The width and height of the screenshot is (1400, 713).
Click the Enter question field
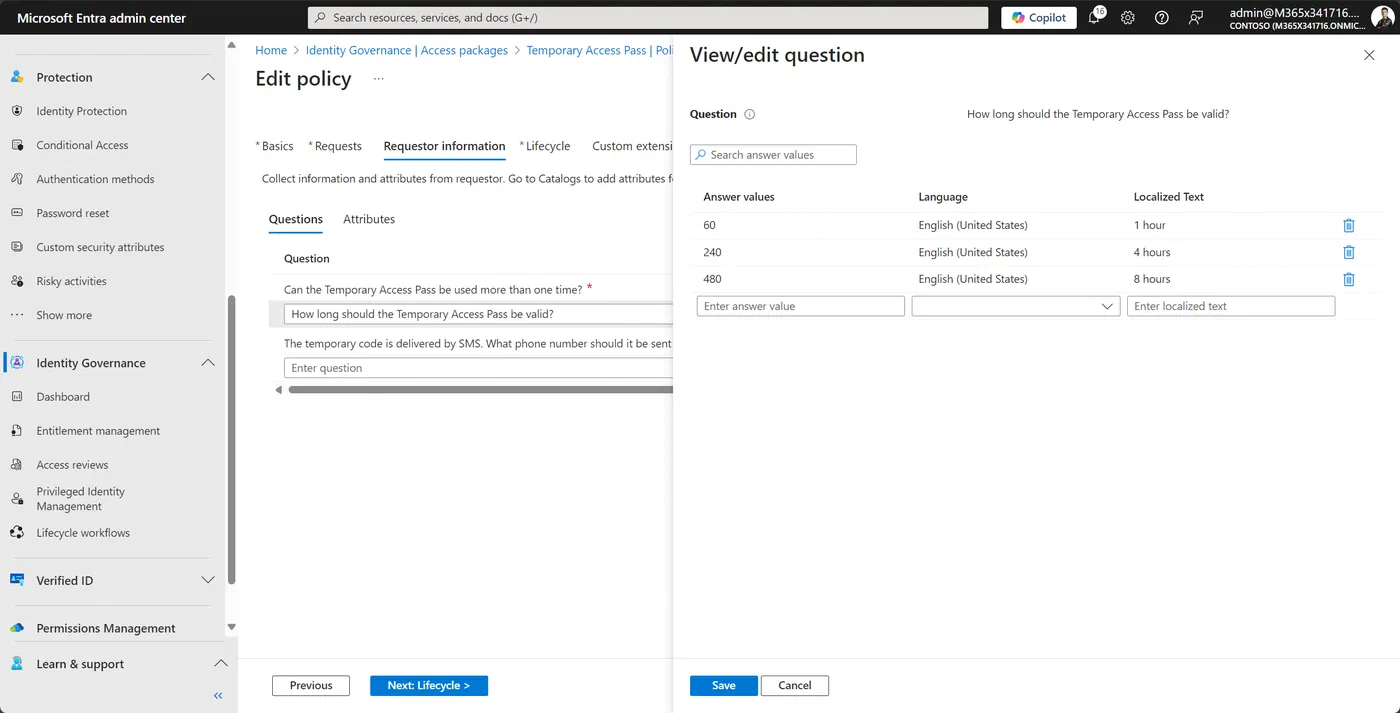[478, 368]
